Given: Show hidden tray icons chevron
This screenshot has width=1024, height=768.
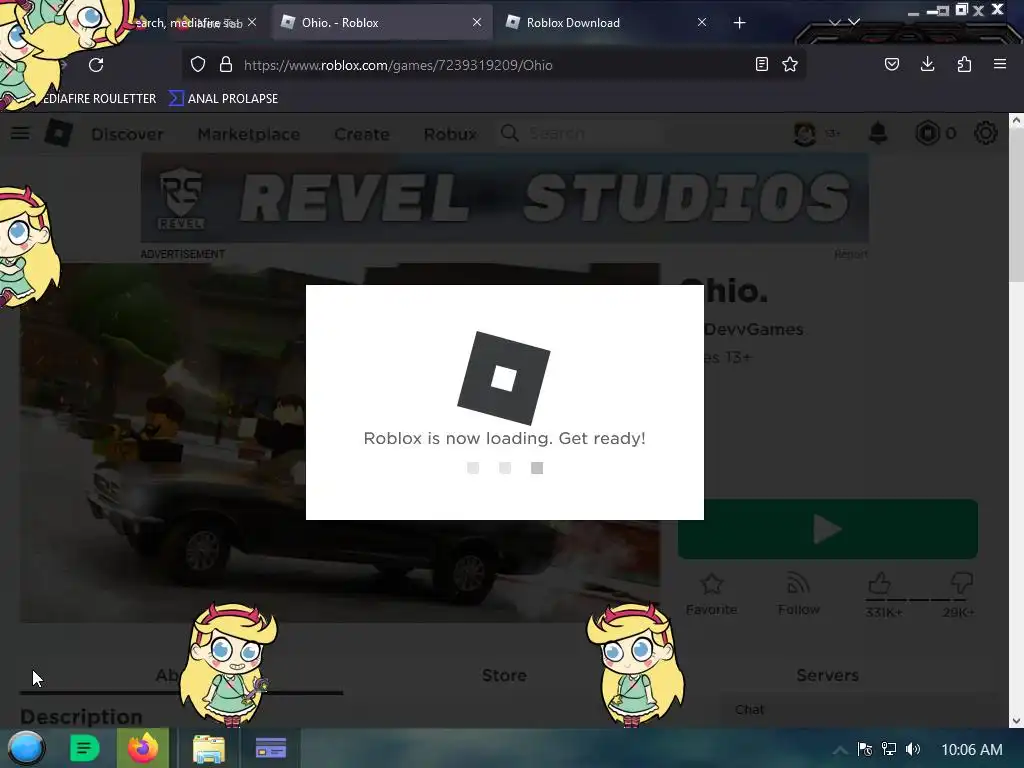Looking at the screenshot, I should [x=840, y=750].
